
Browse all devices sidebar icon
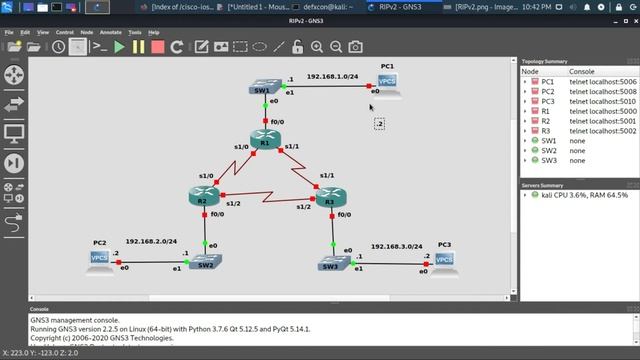pyautogui.click(x=14, y=193)
